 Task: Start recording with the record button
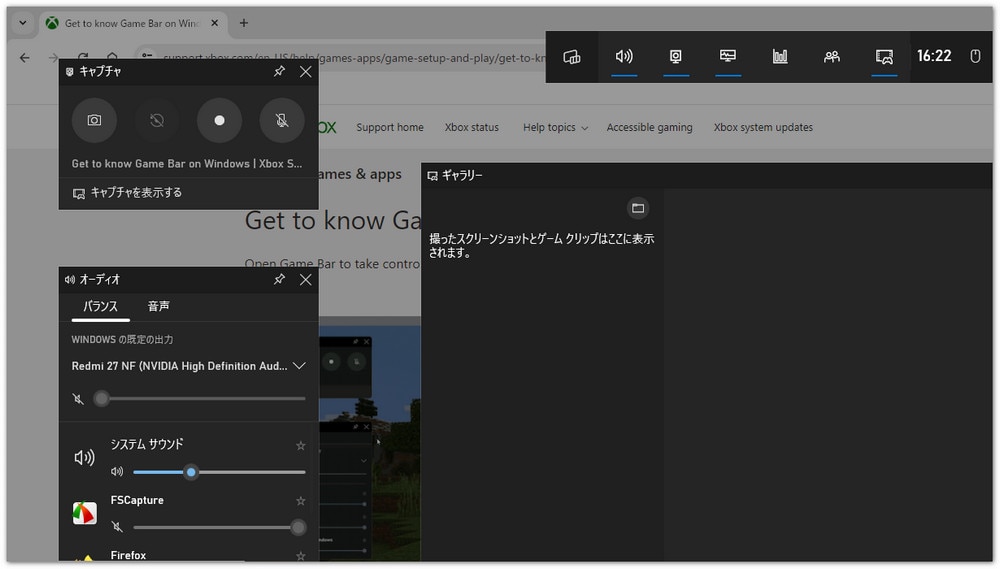click(219, 121)
